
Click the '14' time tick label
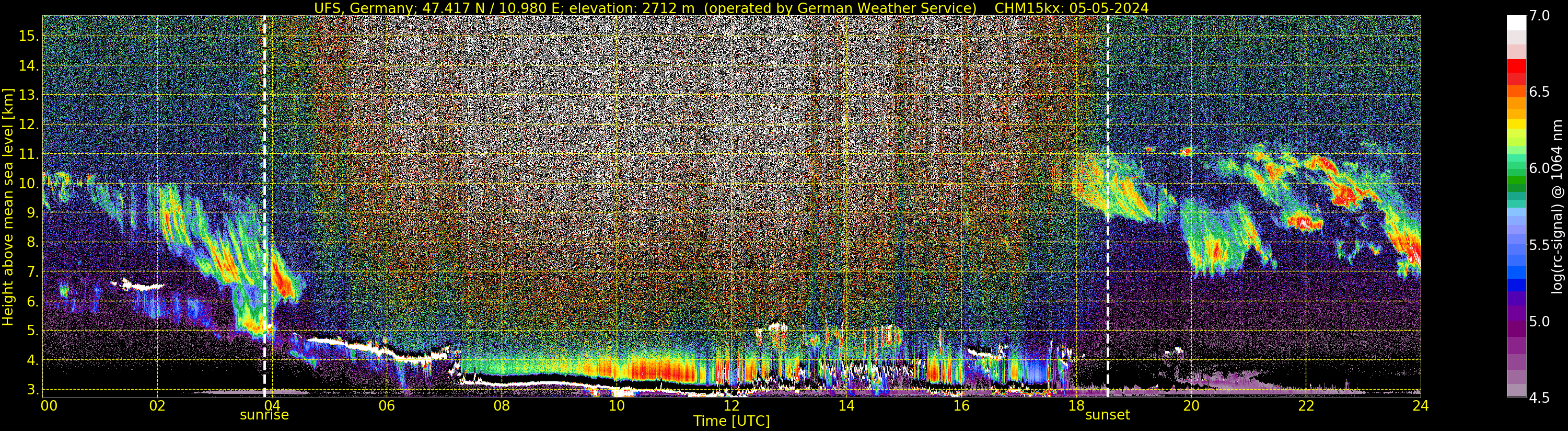point(846,405)
